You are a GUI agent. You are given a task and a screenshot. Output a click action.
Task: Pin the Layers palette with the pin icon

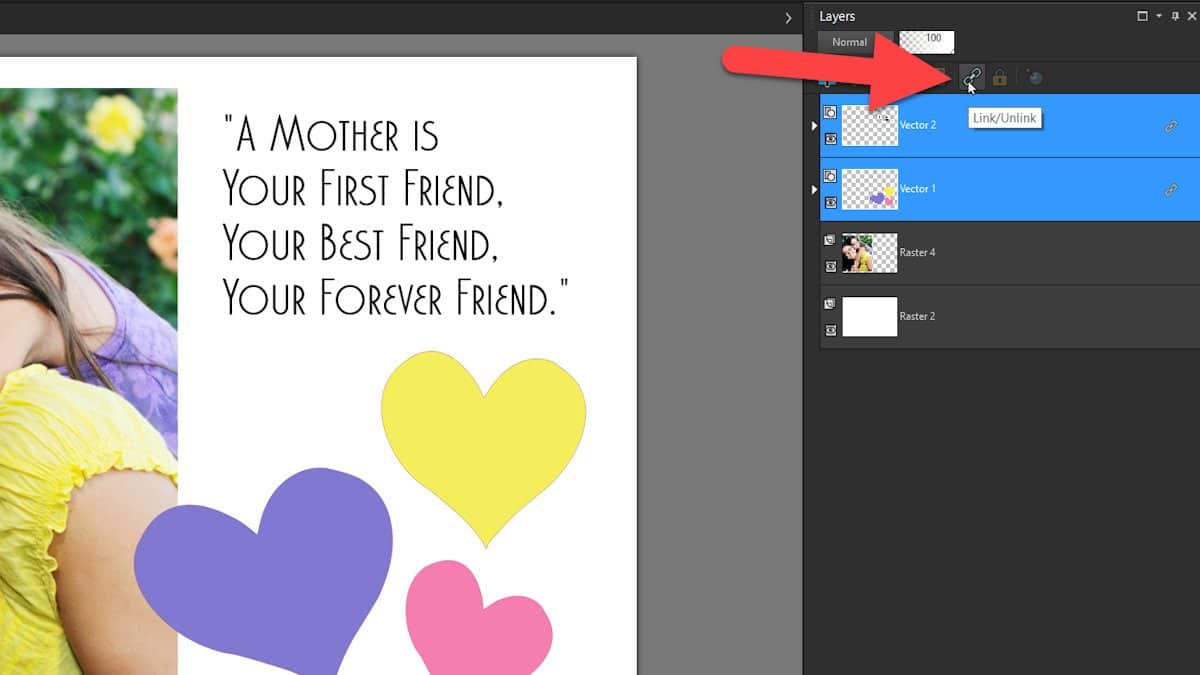[1173, 16]
